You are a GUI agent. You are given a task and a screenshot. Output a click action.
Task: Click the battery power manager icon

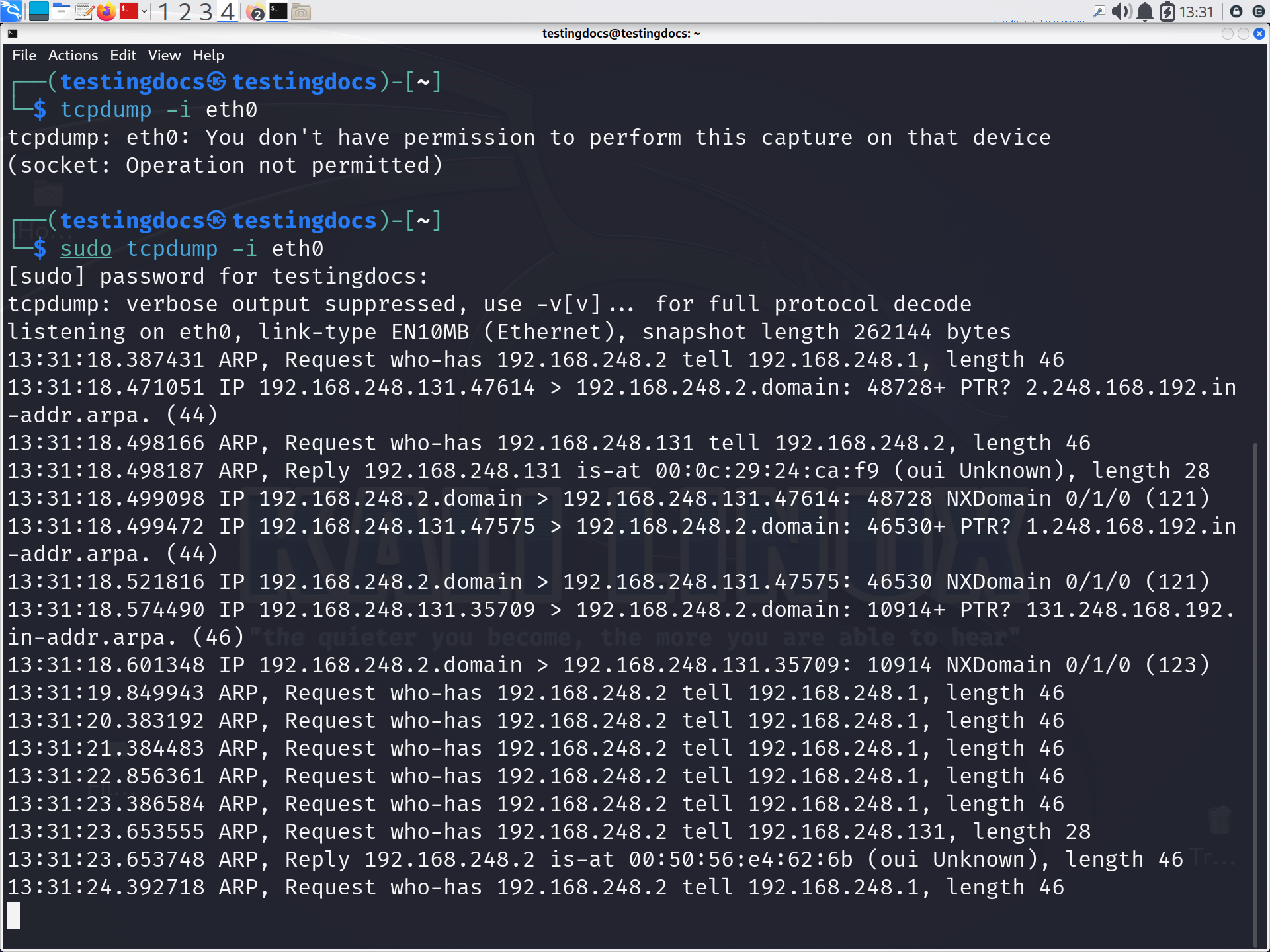[x=1167, y=11]
